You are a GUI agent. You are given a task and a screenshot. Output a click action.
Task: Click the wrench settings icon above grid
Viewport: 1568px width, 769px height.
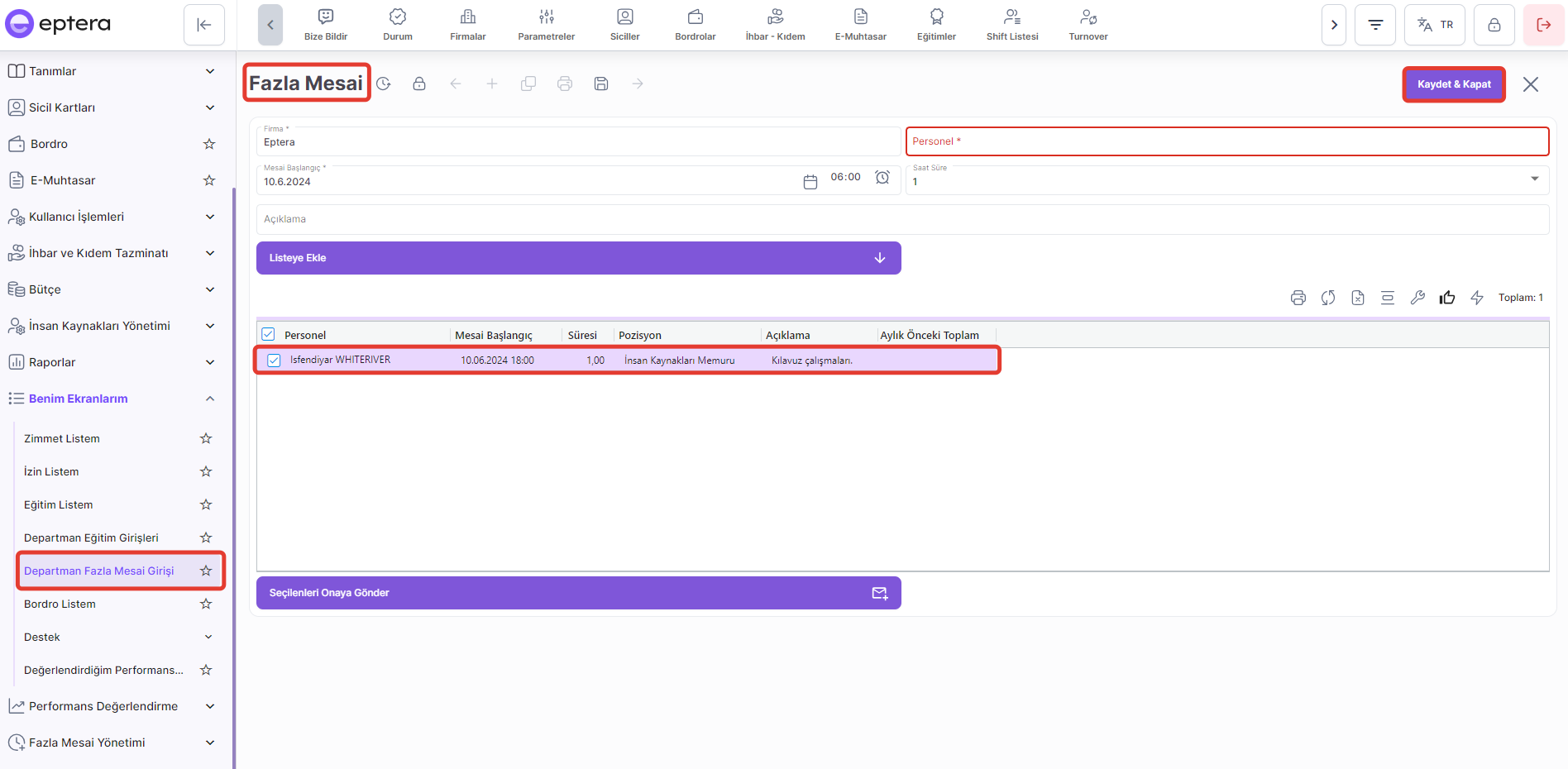click(x=1417, y=298)
